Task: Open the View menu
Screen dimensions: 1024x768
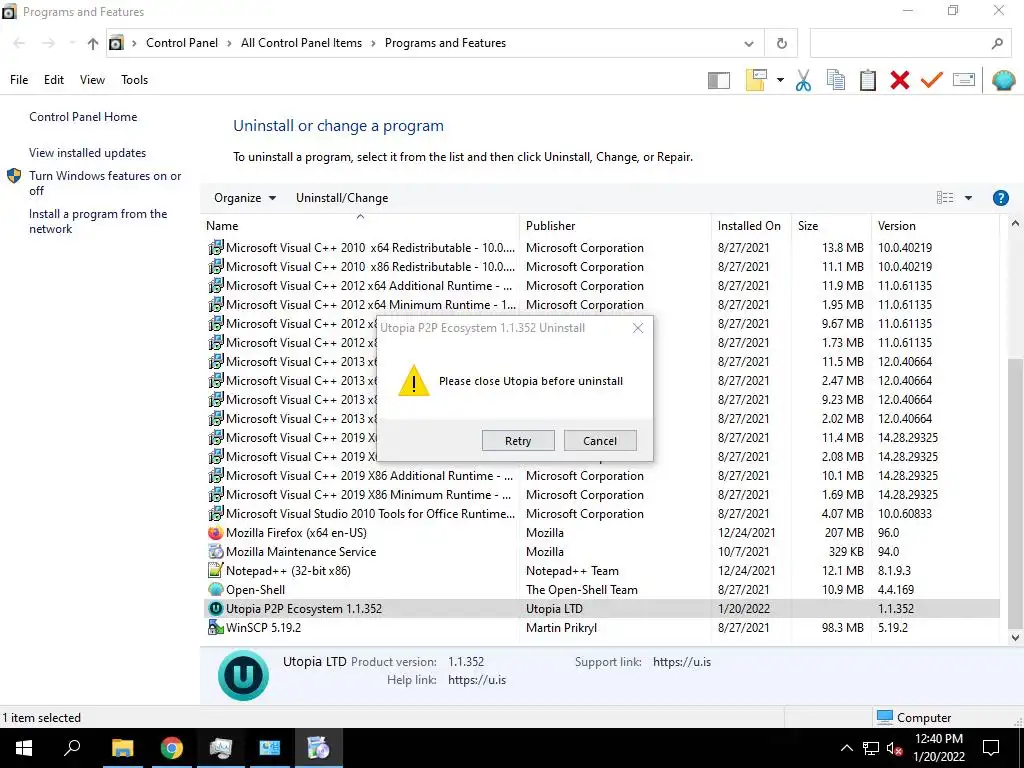Action: [x=92, y=80]
